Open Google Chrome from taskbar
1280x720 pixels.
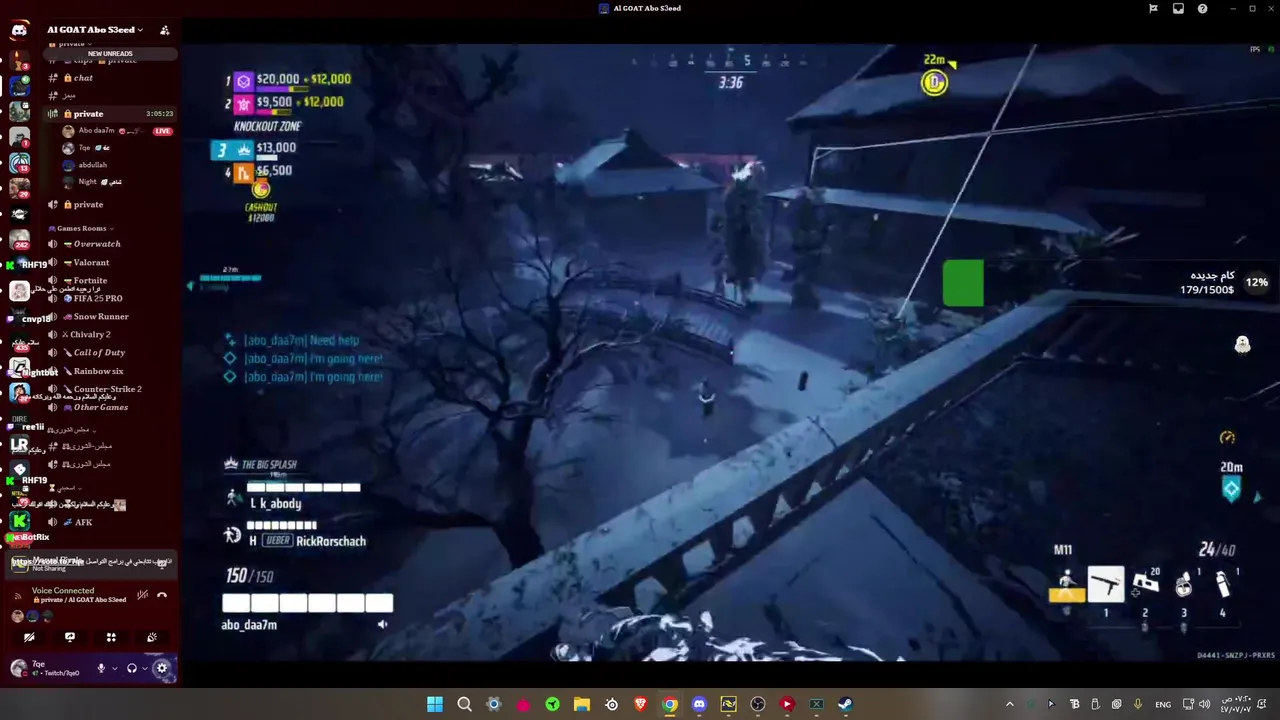click(670, 704)
